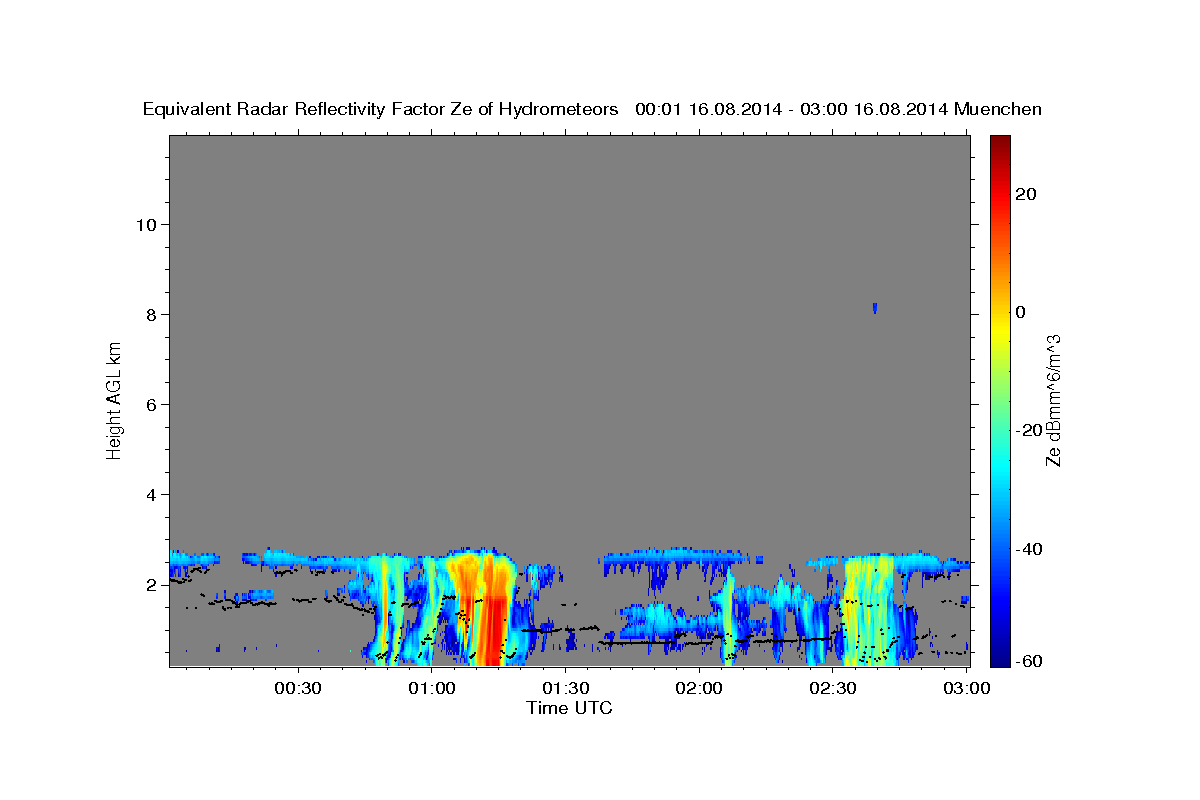Click the height tick label '2'
The image size is (1200, 800).
tap(149, 585)
